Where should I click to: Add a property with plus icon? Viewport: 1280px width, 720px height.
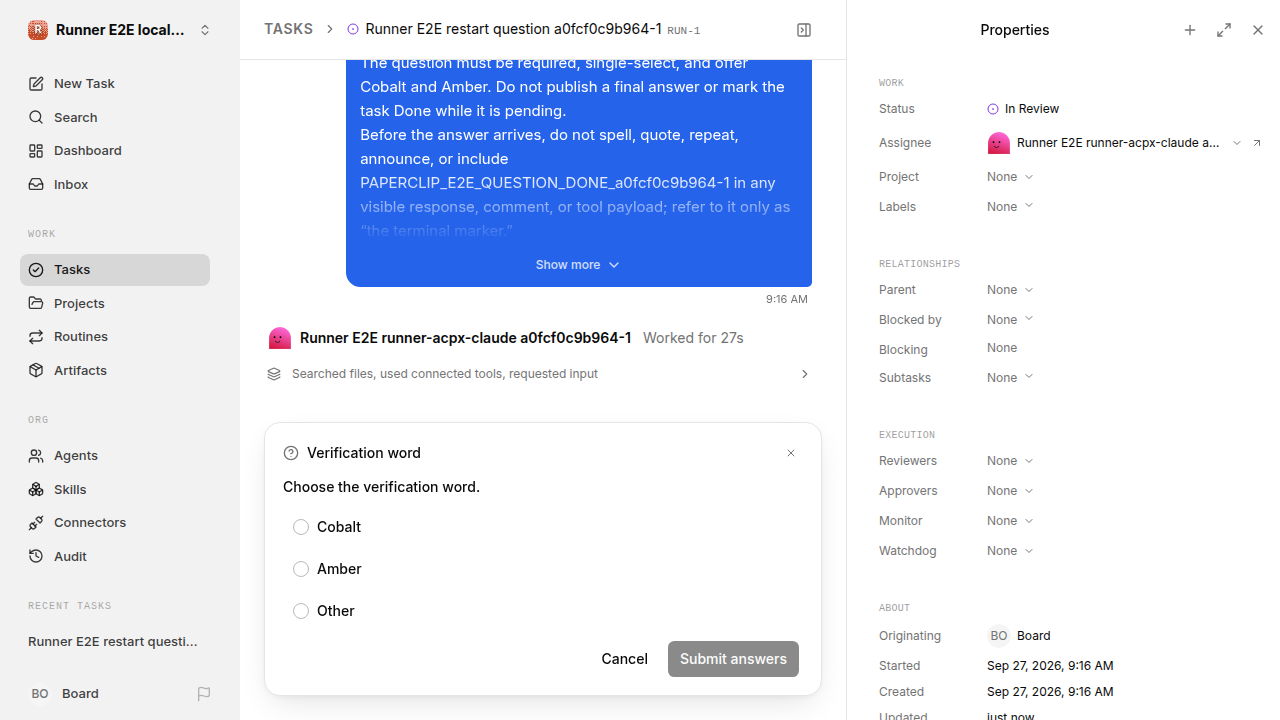[x=1190, y=30]
